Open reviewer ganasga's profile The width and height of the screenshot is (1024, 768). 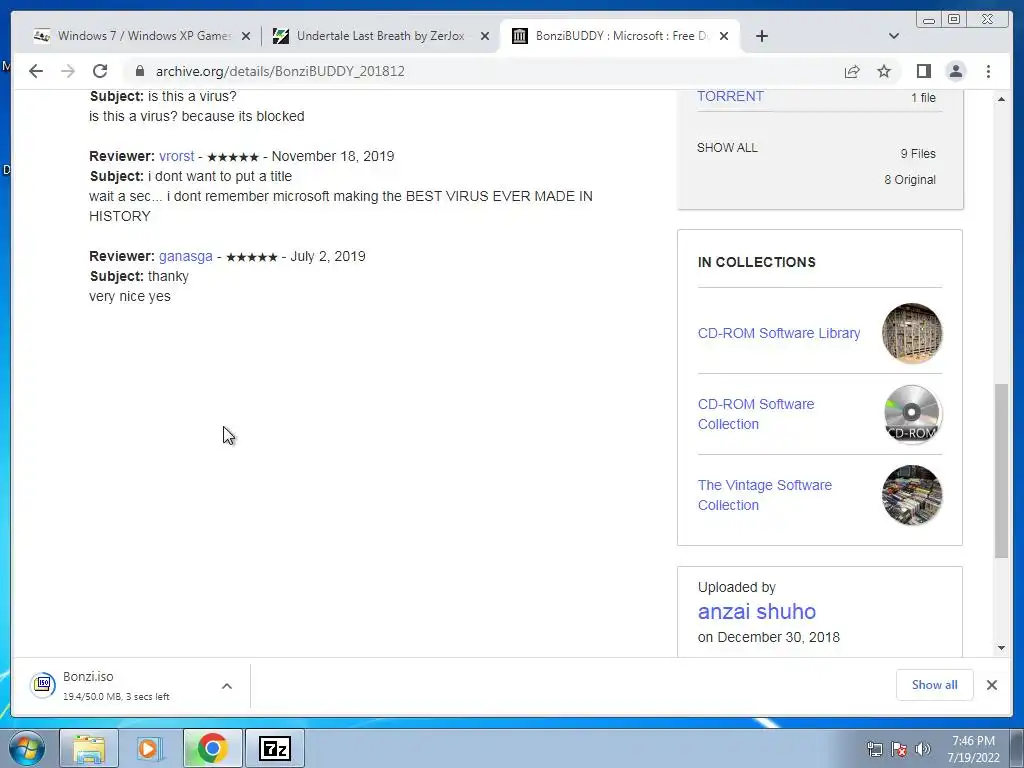tap(185, 256)
